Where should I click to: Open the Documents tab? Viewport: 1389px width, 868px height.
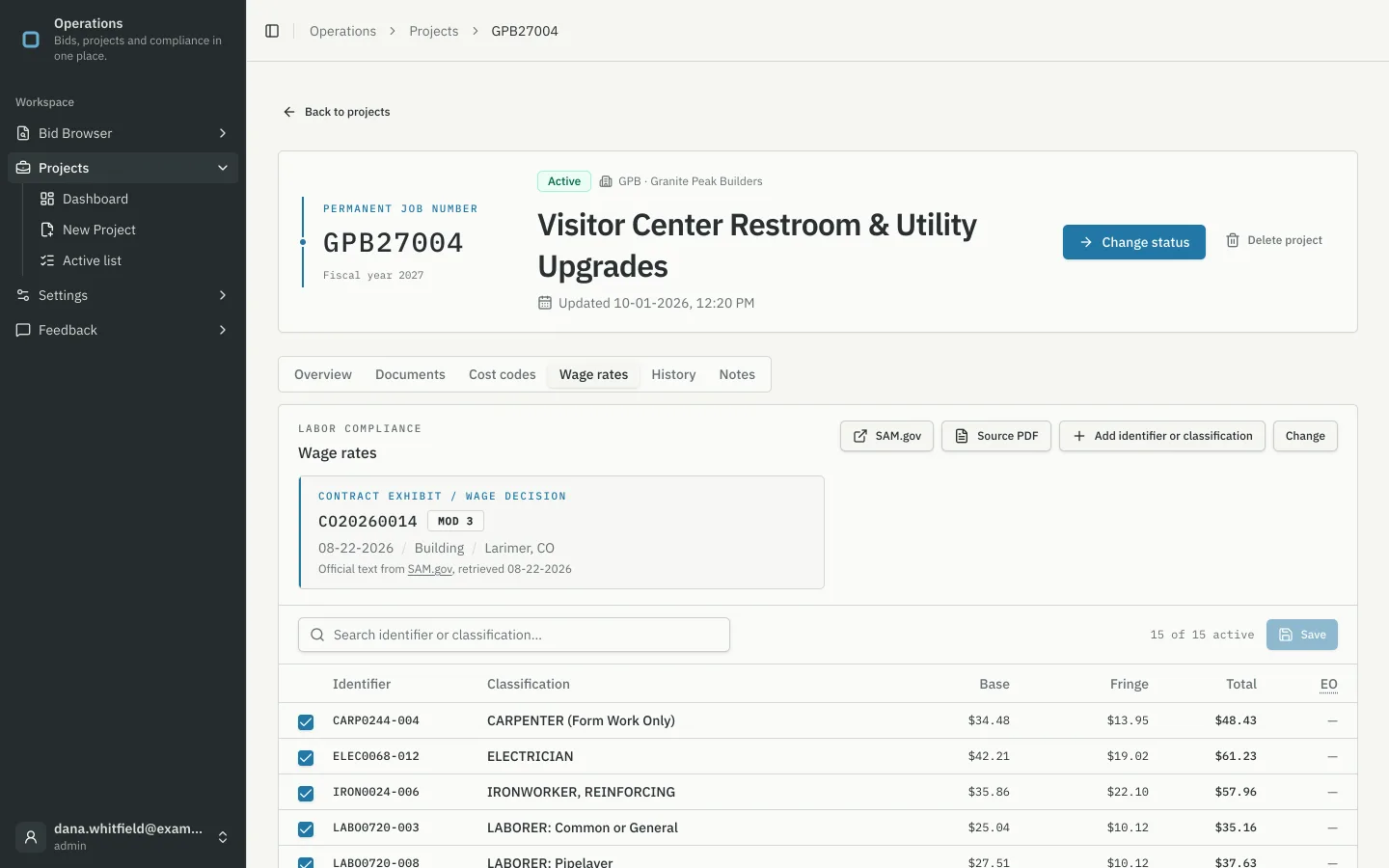coord(410,374)
